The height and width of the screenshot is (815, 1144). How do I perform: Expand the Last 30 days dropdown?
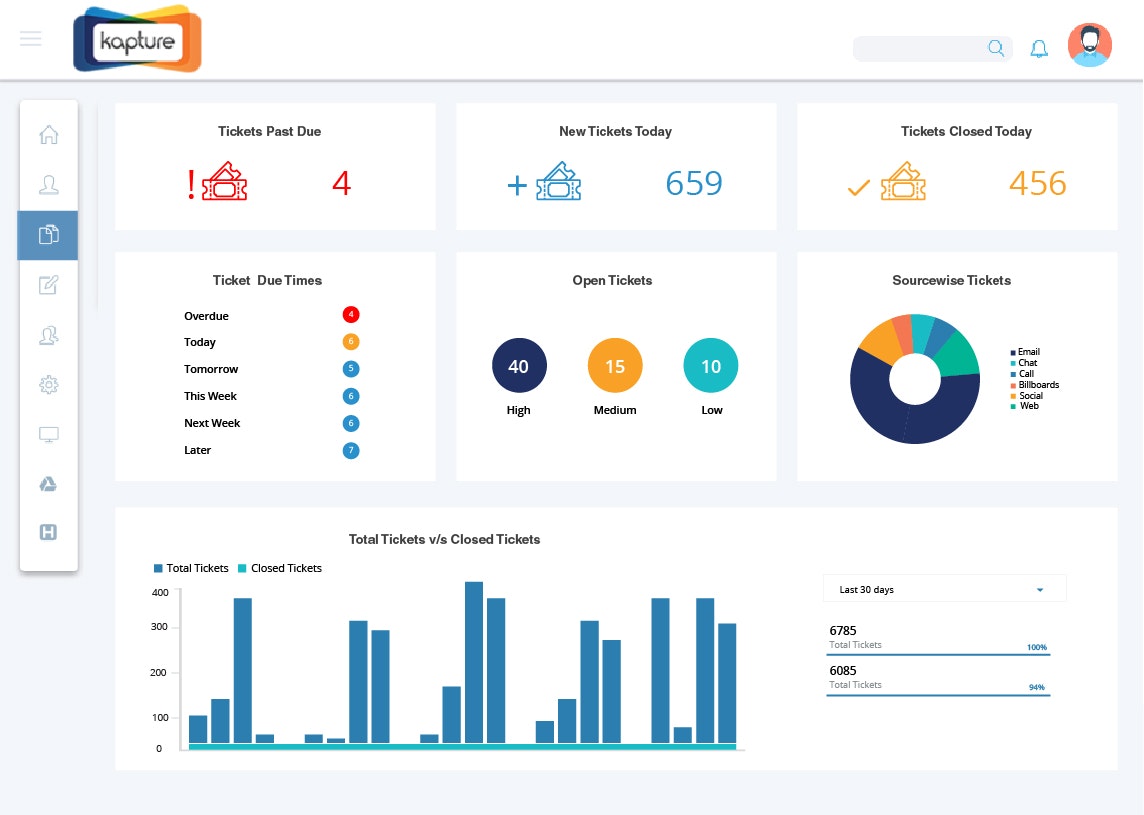coord(944,589)
